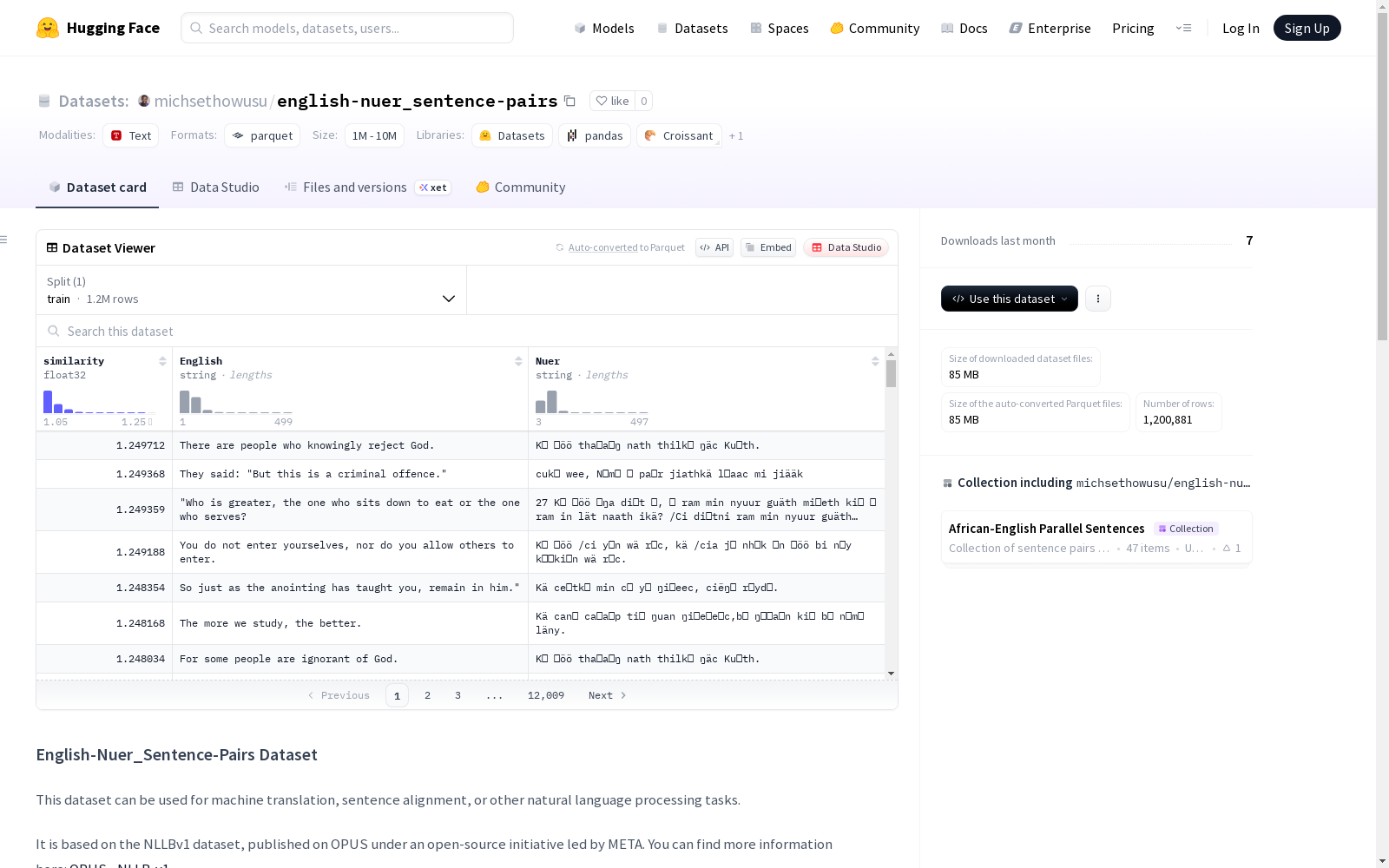Select the Croissant library tag
Viewport: 1389px width, 868px height.
click(679, 135)
